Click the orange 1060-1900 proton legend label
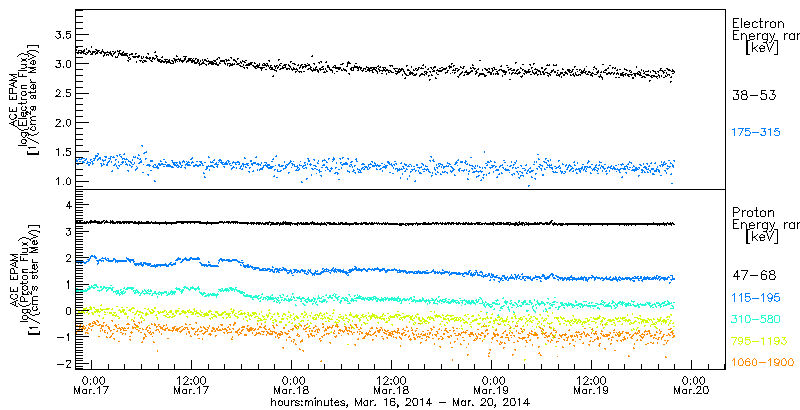This screenshot has height=410, width=800. [762, 362]
